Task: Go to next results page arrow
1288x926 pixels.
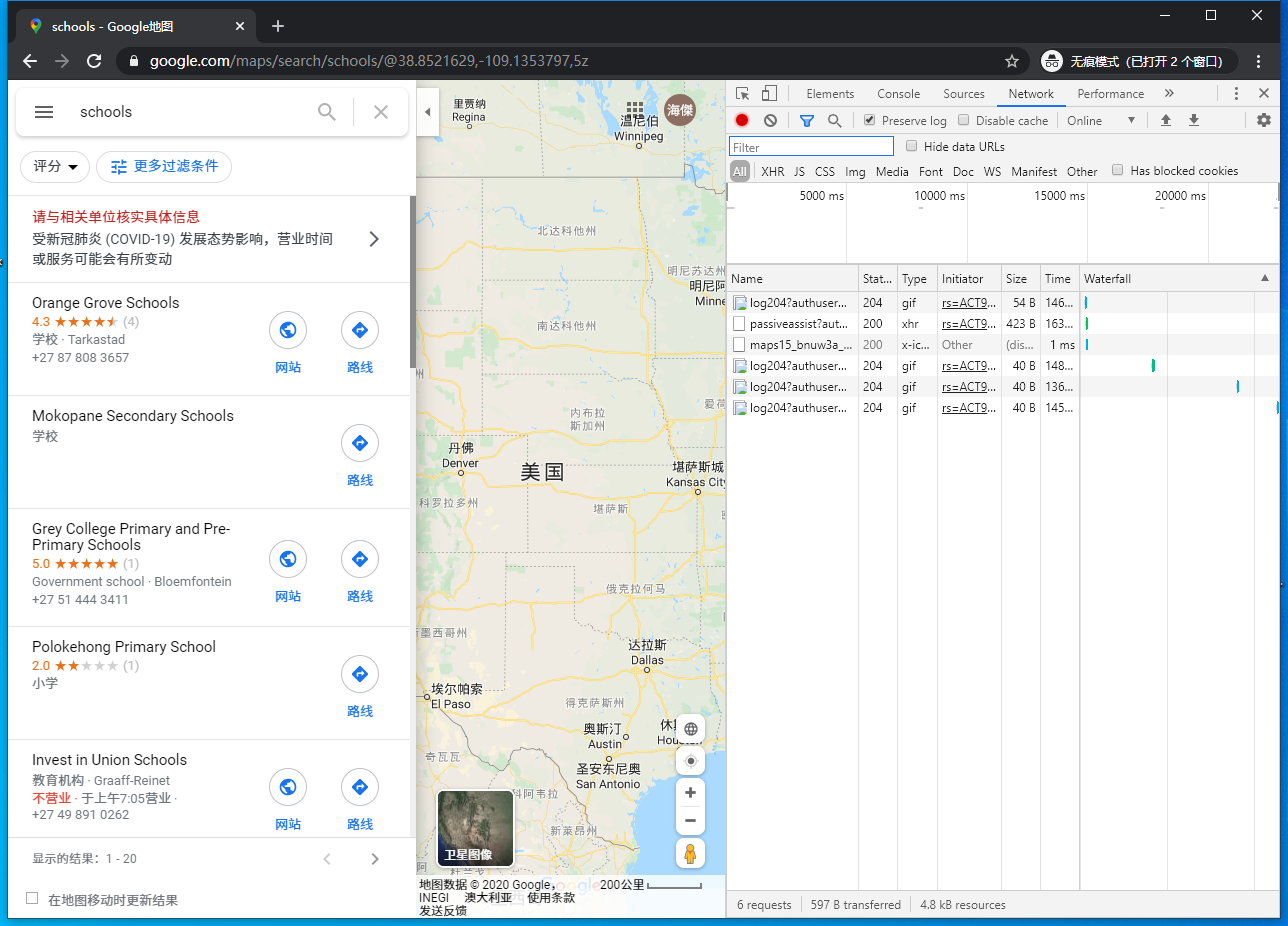Action: point(375,859)
